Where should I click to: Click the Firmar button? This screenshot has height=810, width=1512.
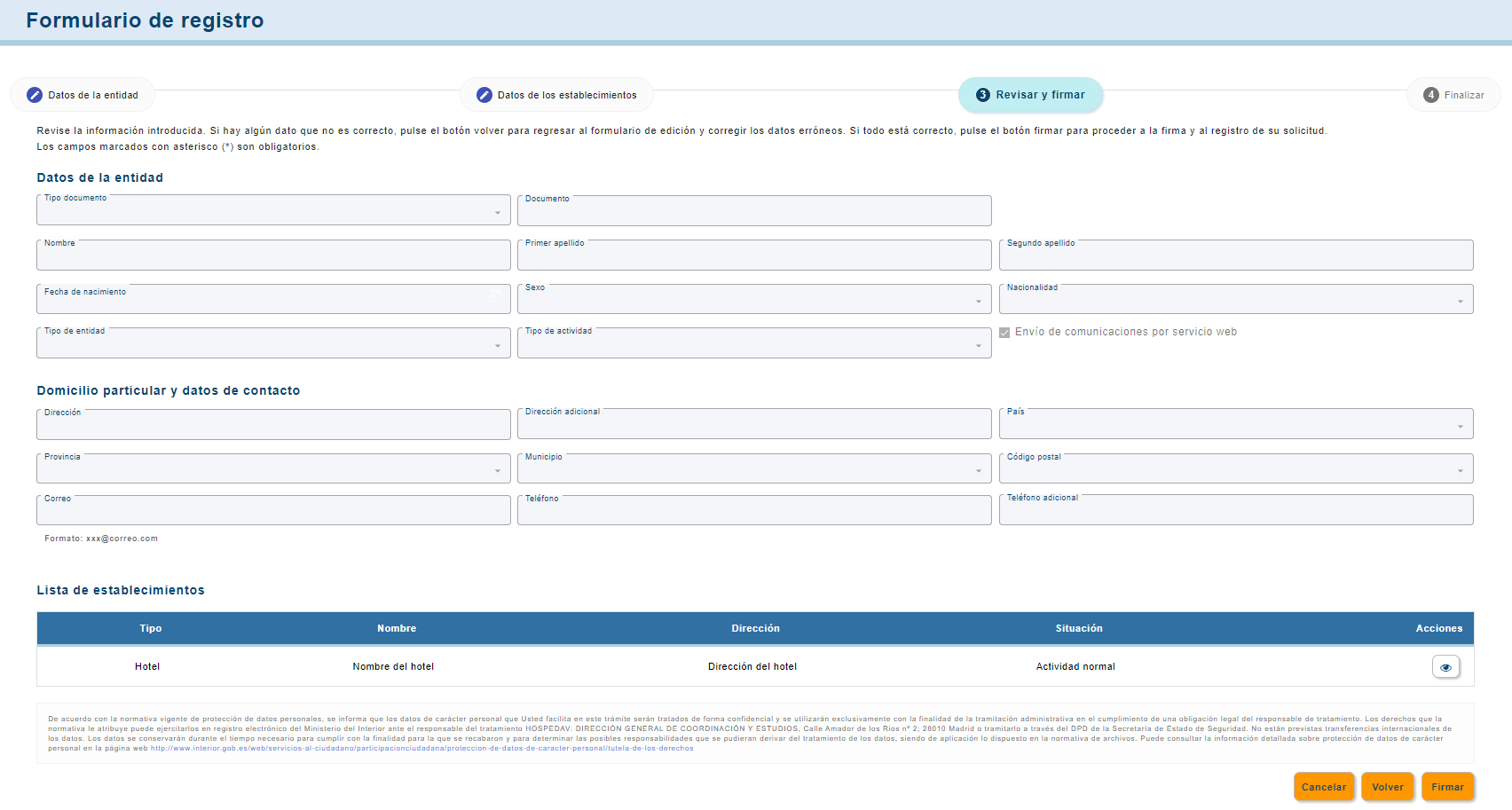point(1447,787)
